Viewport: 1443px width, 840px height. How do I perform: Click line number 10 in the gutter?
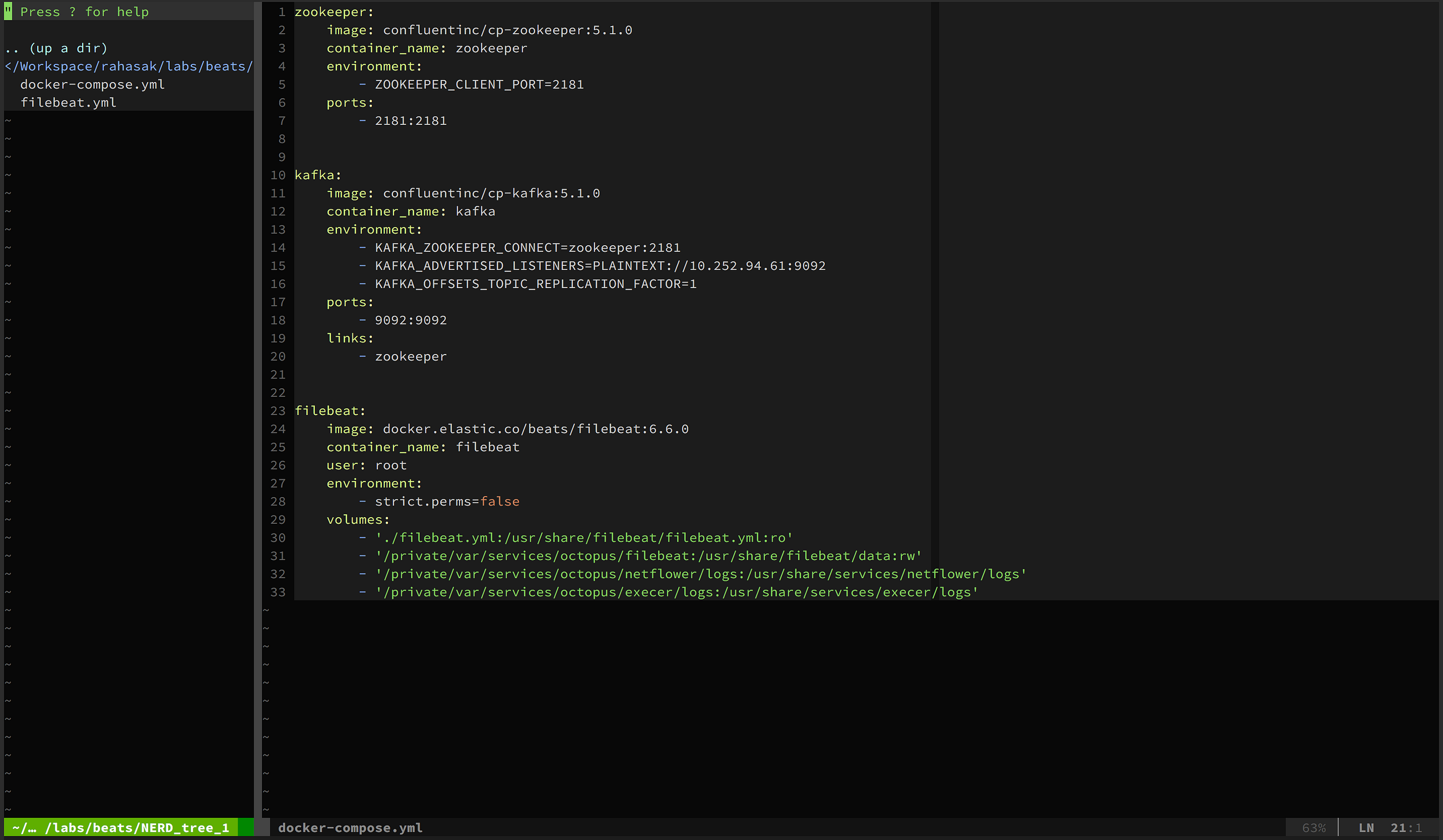tap(277, 175)
